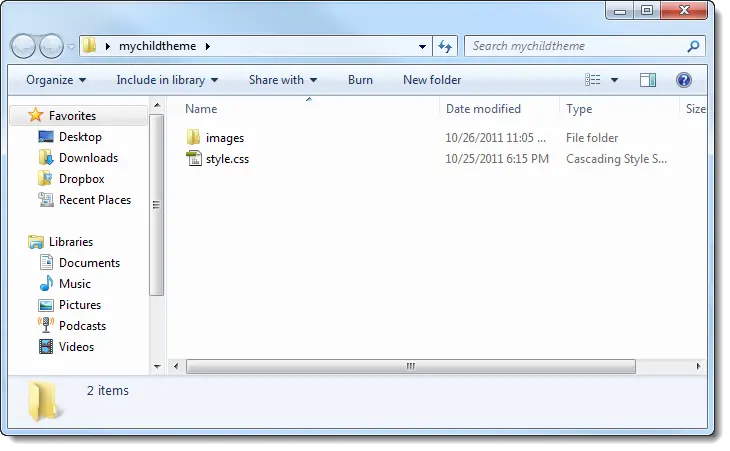The image size is (730, 451).
Task: Open the view options dropdown arrow
Action: (x=615, y=80)
